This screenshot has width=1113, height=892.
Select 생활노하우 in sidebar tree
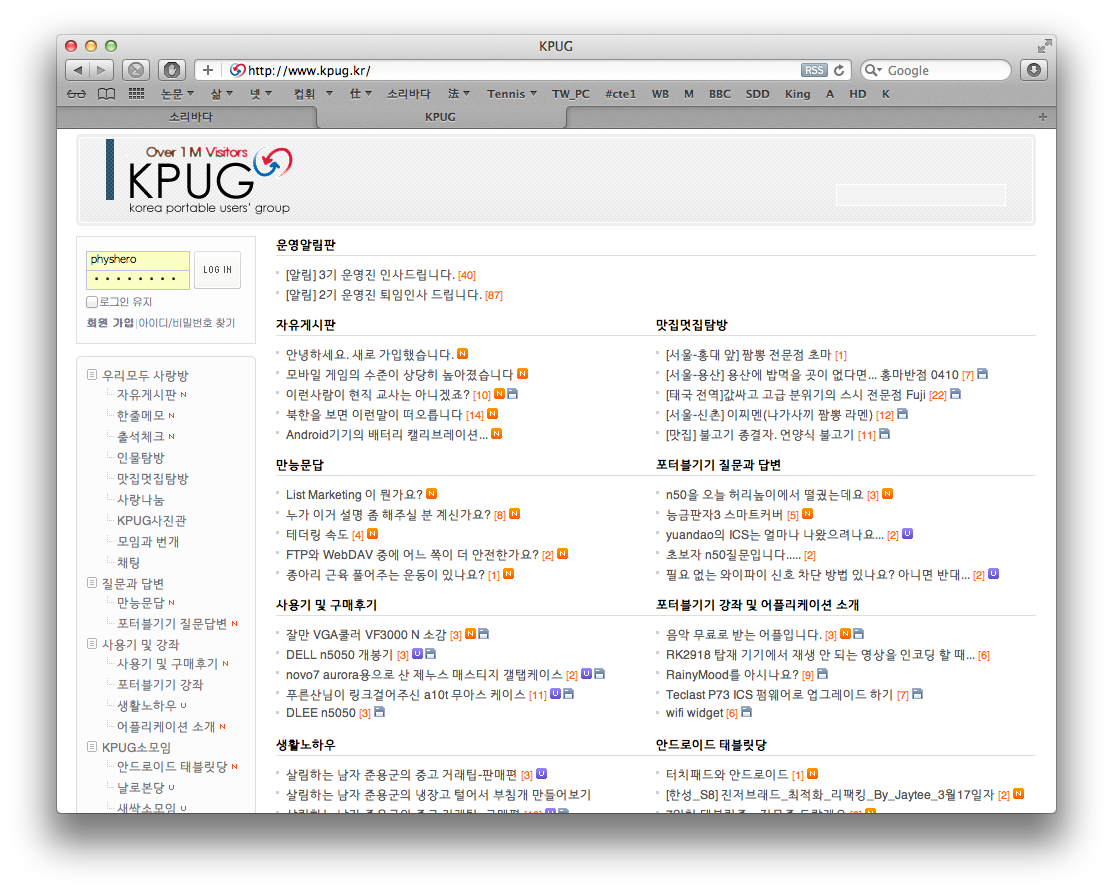(x=146, y=705)
